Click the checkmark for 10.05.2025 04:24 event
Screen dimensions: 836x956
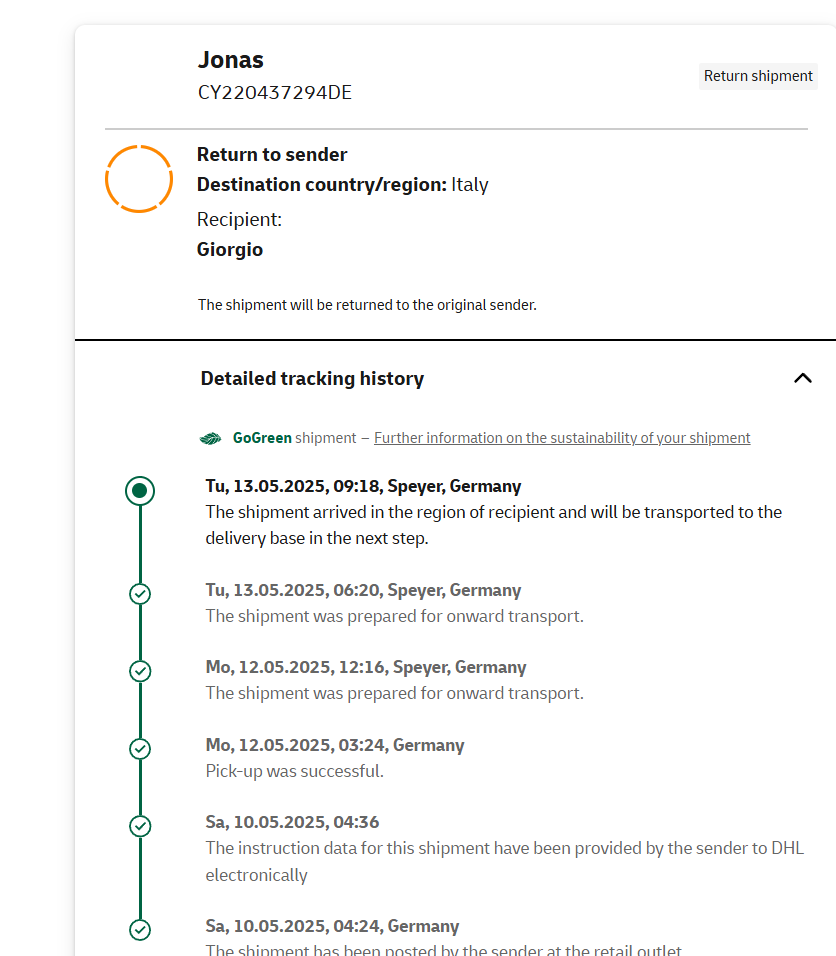point(140,930)
